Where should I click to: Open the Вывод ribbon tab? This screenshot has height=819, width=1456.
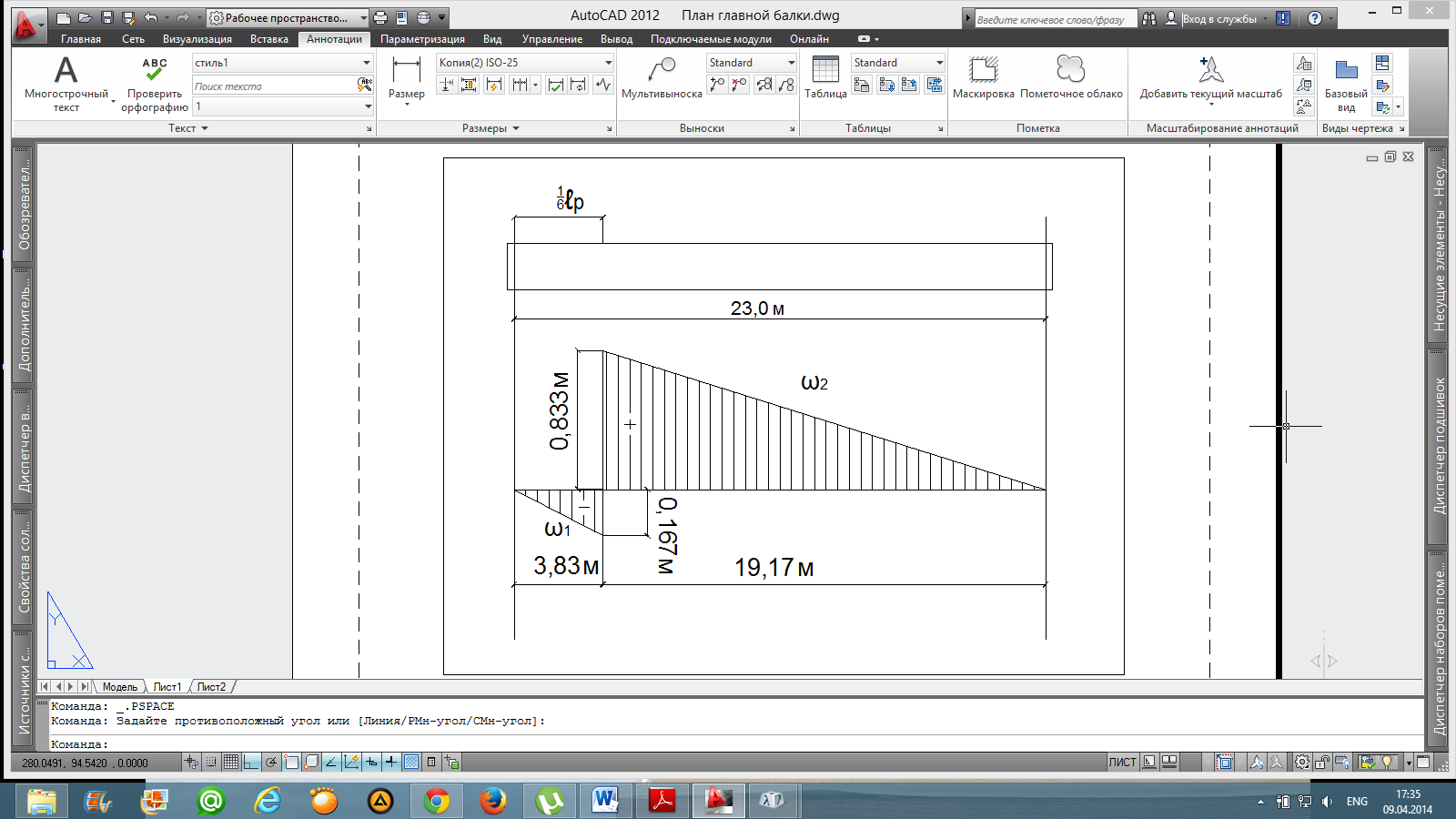pos(616,39)
